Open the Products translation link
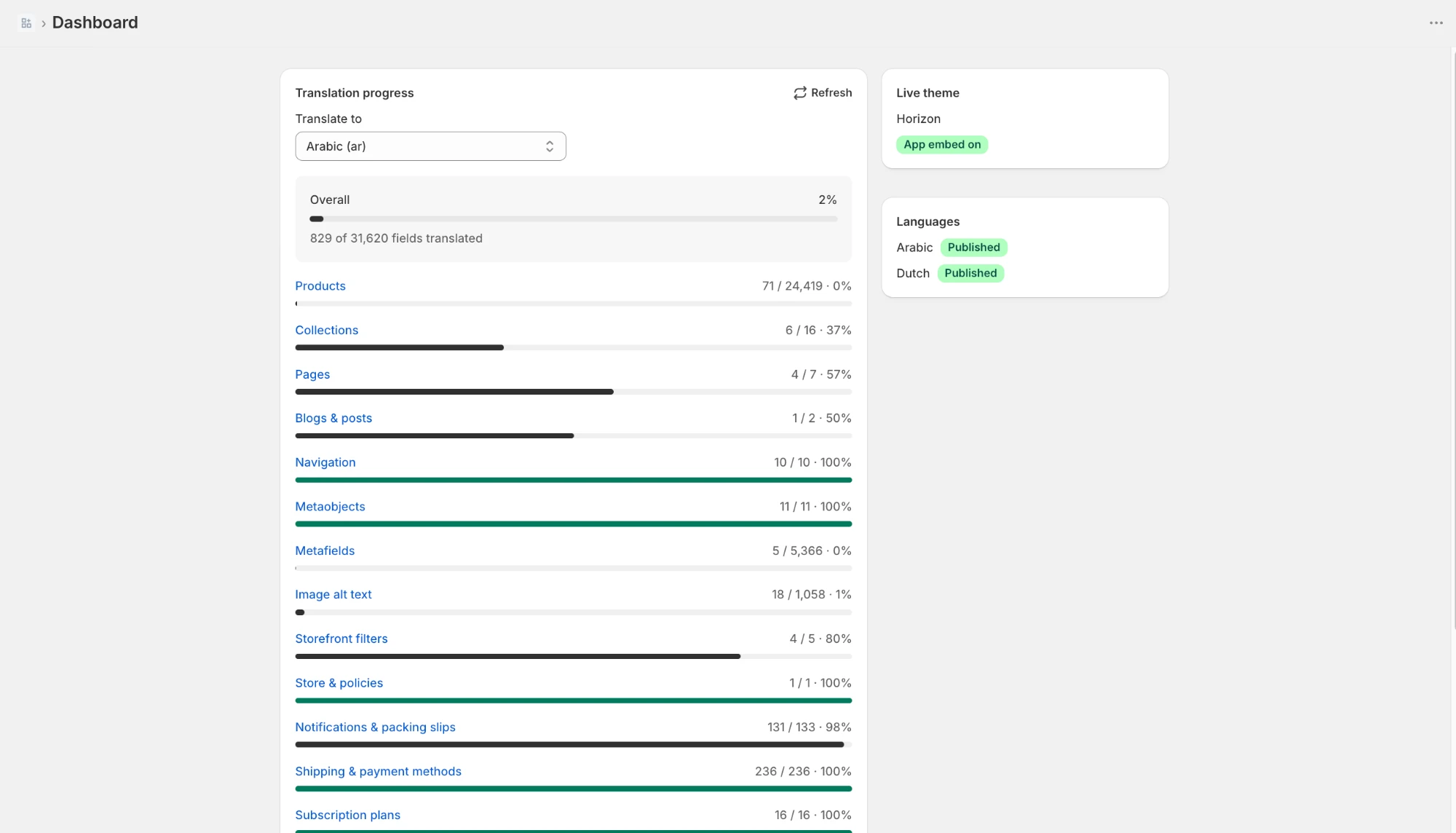This screenshot has width=1456, height=833. tap(320, 286)
